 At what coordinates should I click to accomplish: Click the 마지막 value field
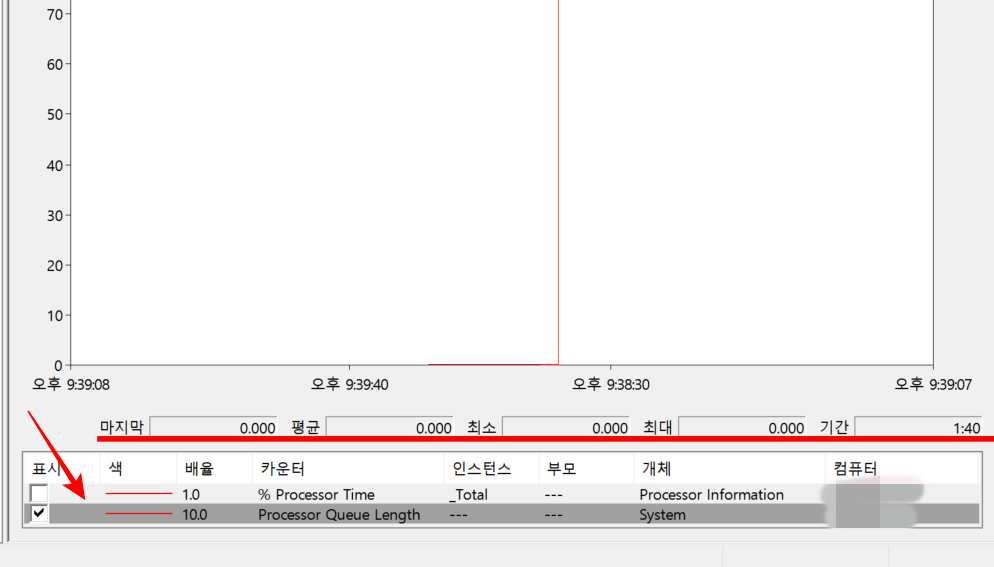tap(214, 427)
